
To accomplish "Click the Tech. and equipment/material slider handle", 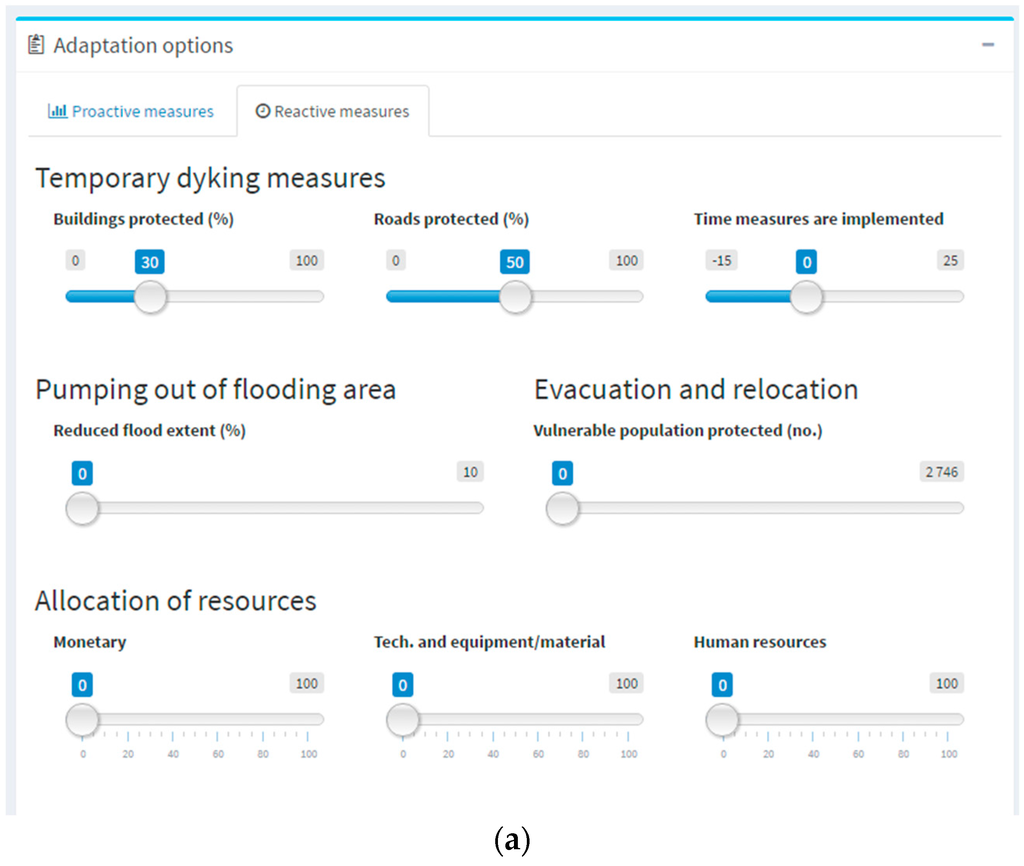I will coord(403,719).
